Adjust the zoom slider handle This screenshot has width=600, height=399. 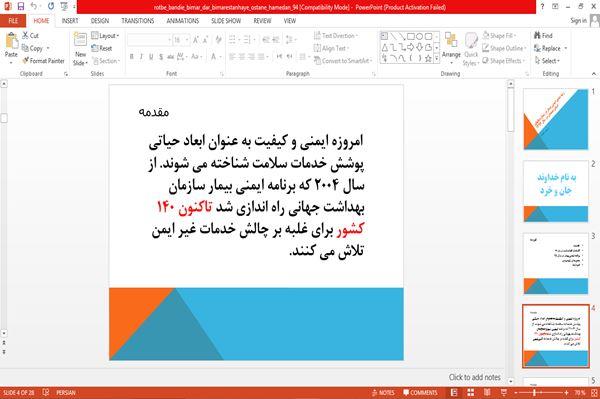tap(534, 393)
